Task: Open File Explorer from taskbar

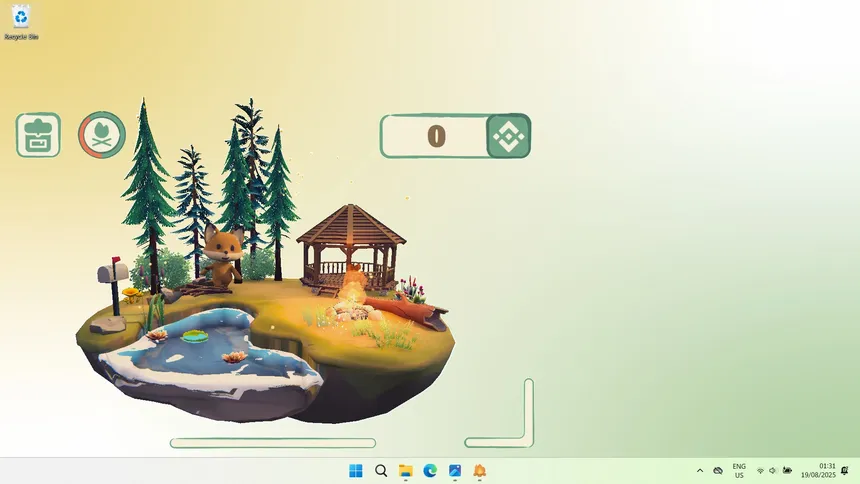Action: [x=406, y=471]
